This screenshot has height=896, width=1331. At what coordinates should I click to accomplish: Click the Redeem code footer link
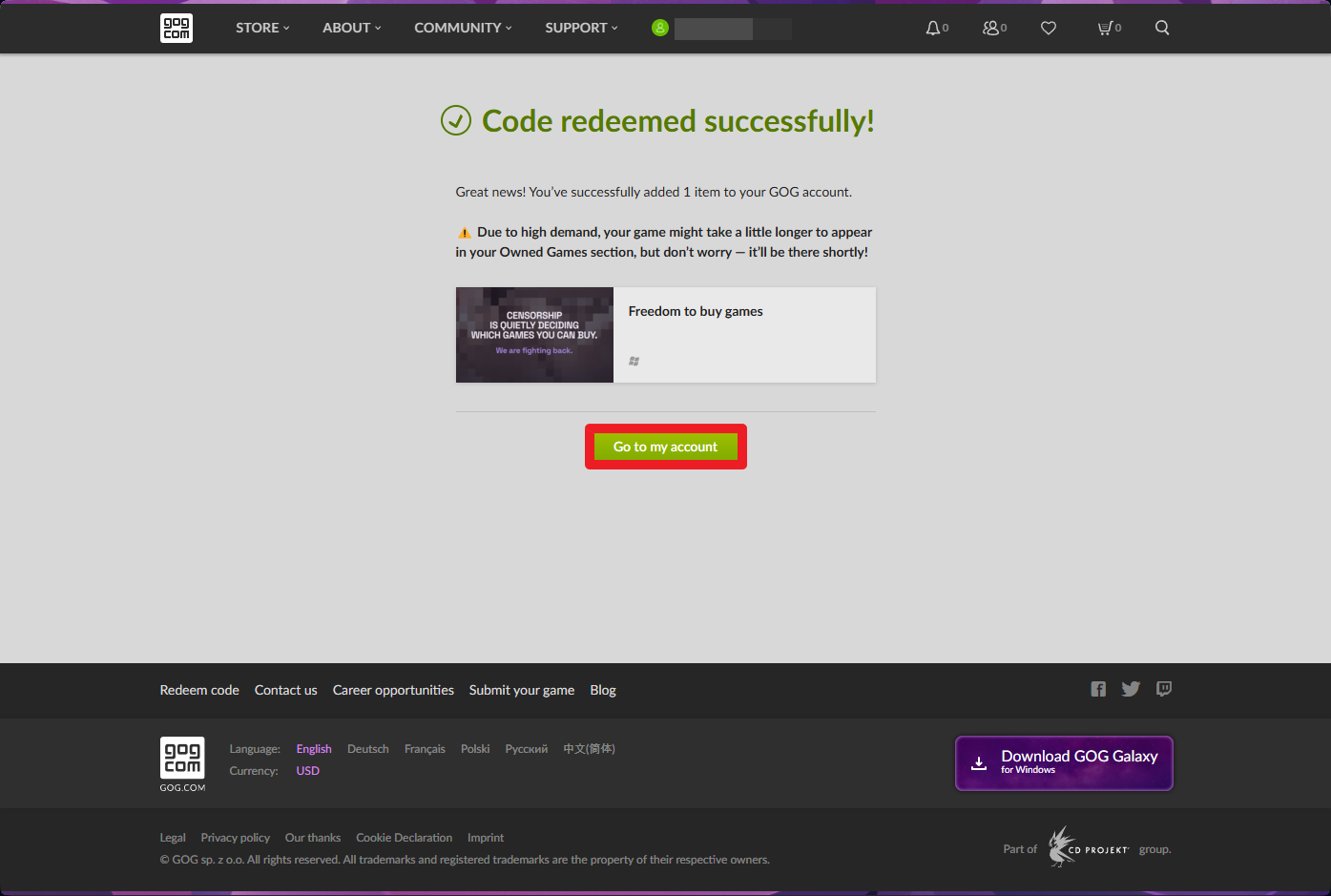[199, 690]
